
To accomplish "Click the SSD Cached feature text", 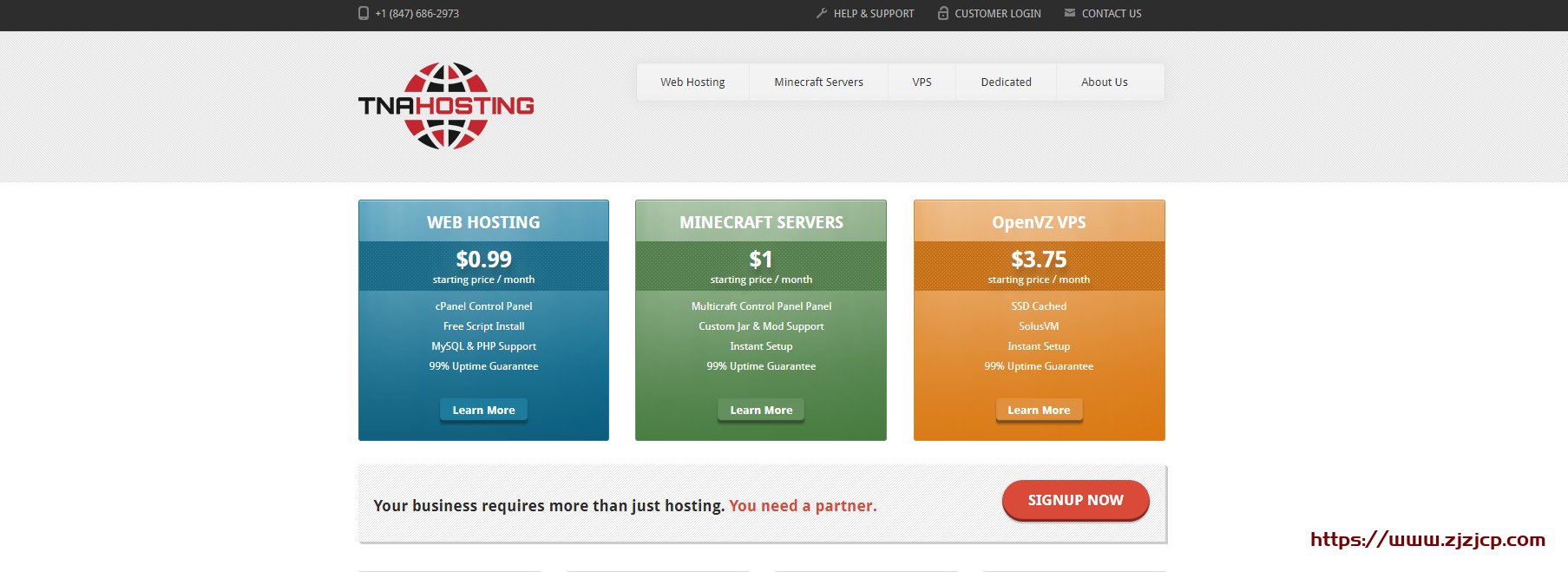I will [x=1039, y=306].
